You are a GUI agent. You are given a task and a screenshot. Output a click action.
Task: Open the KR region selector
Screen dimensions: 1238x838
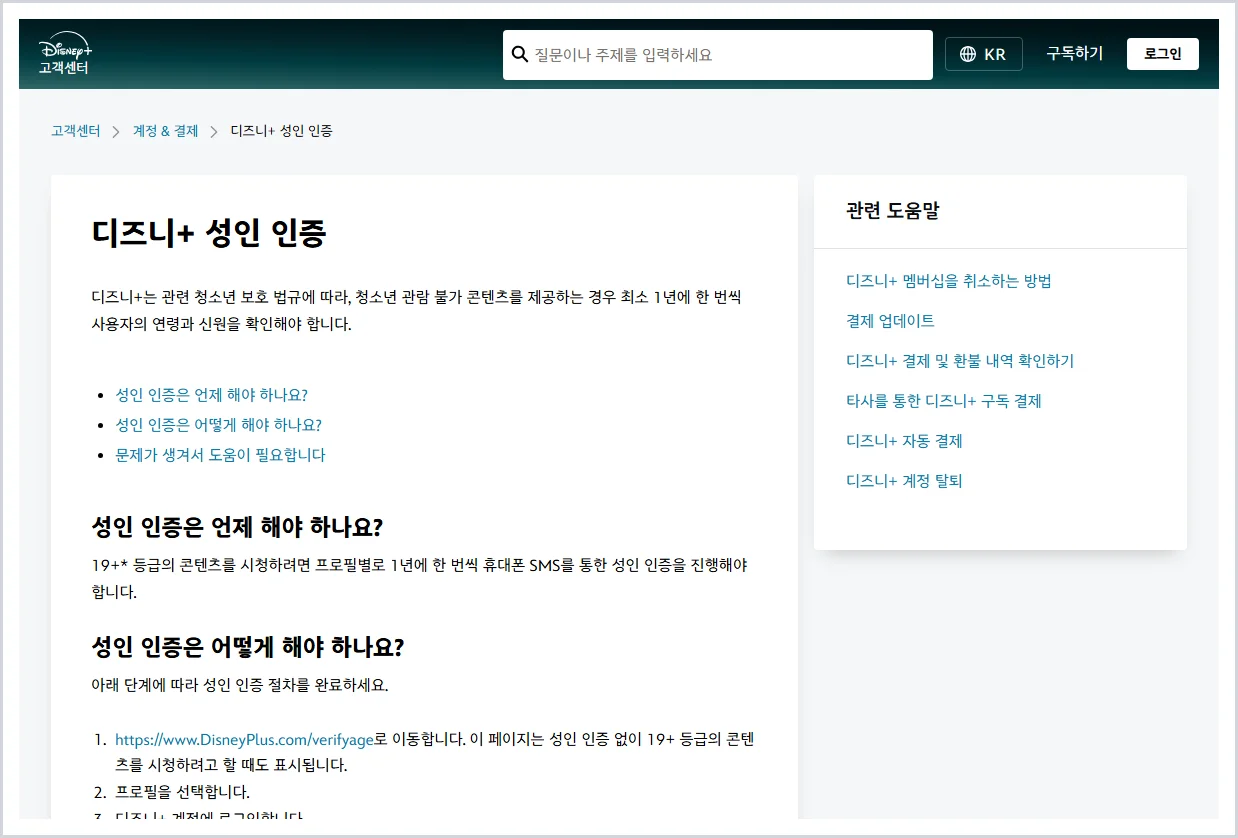[983, 54]
